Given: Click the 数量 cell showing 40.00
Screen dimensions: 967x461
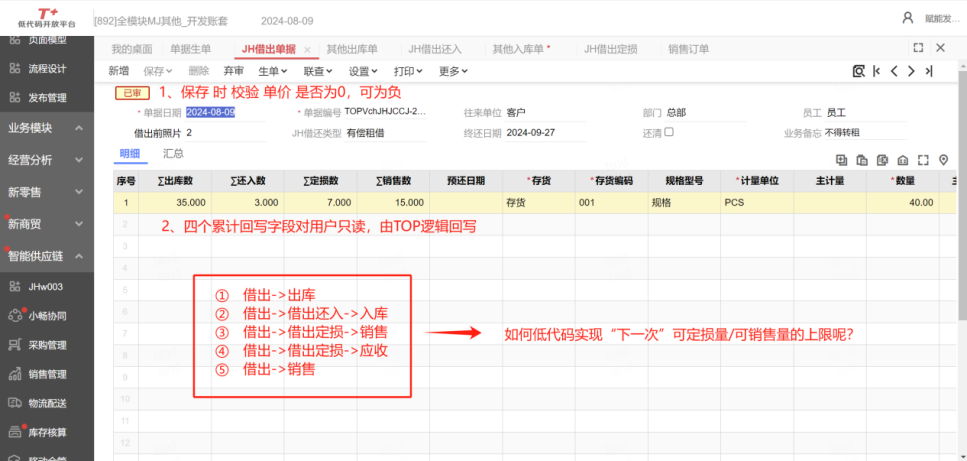Looking at the screenshot, I should (903, 202).
